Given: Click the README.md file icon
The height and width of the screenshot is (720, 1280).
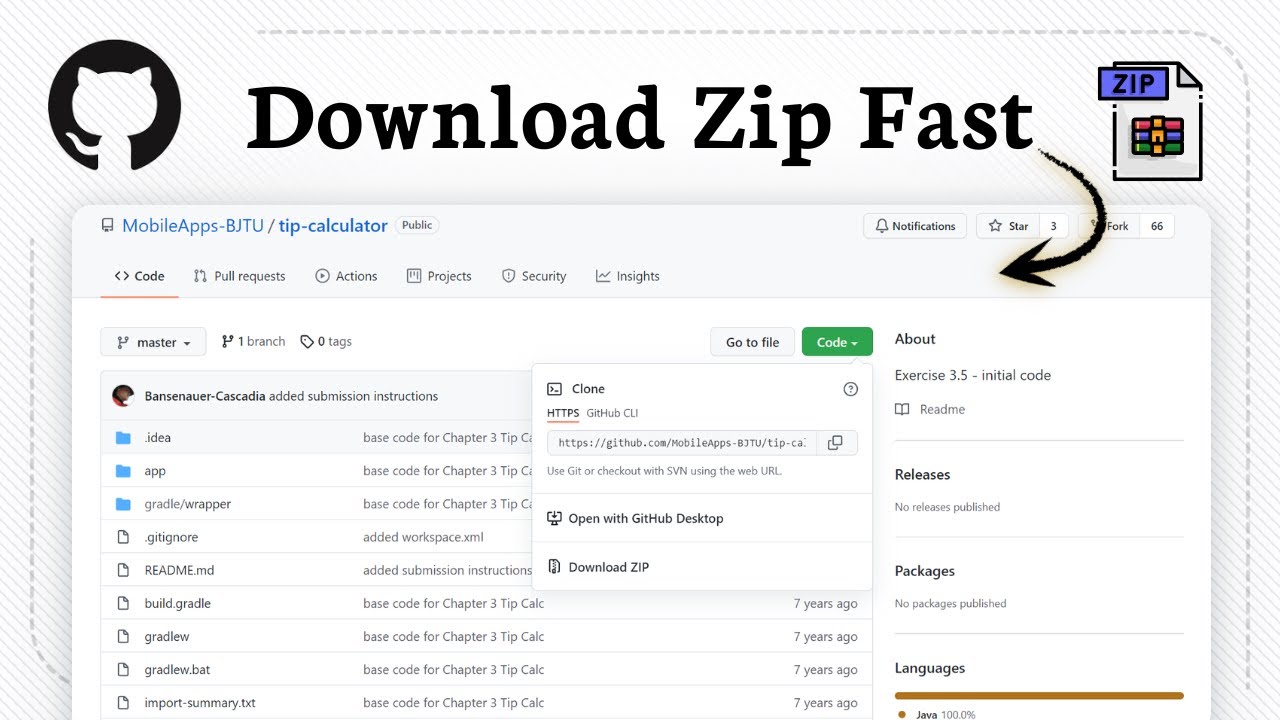Looking at the screenshot, I should click(124, 570).
